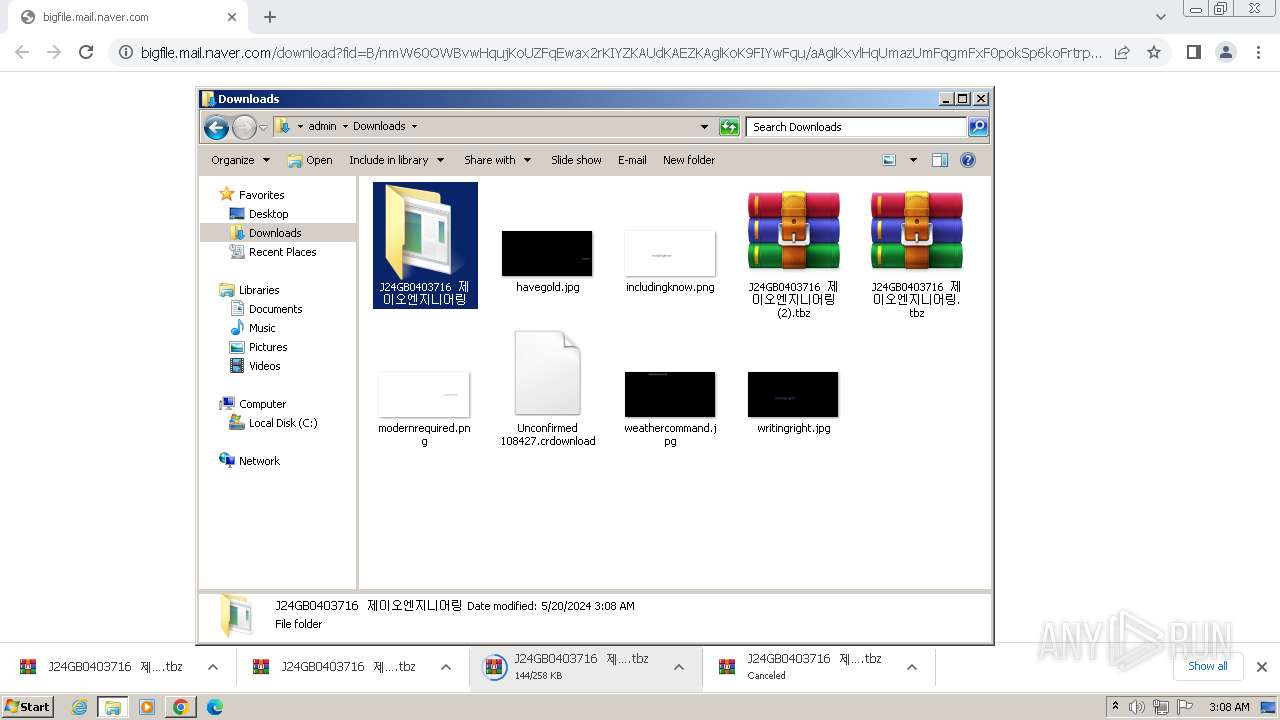Click share page icon in address bar
1280x720 pixels.
coord(1122,52)
